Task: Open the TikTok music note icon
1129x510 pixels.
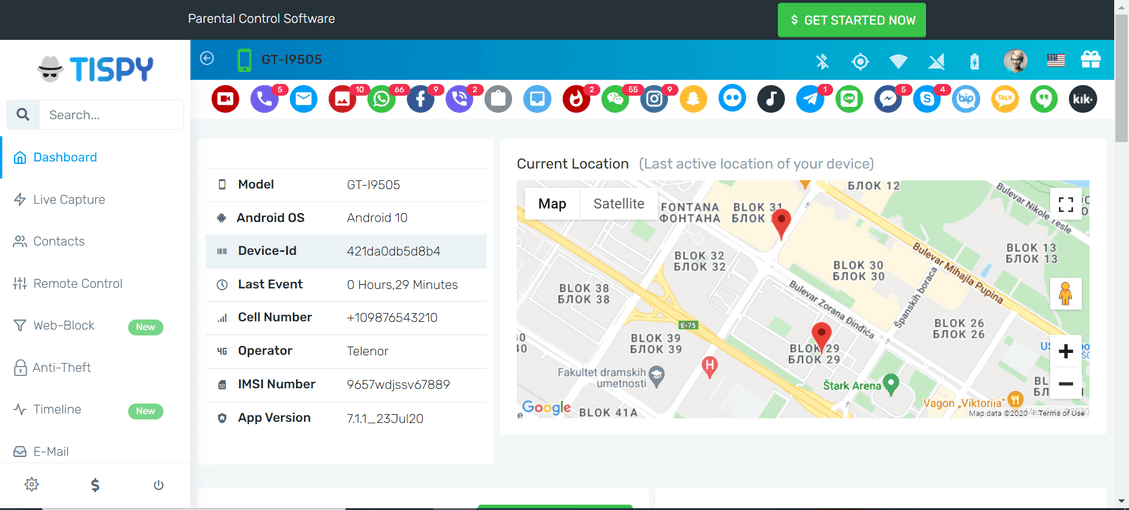Action: point(770,99)
